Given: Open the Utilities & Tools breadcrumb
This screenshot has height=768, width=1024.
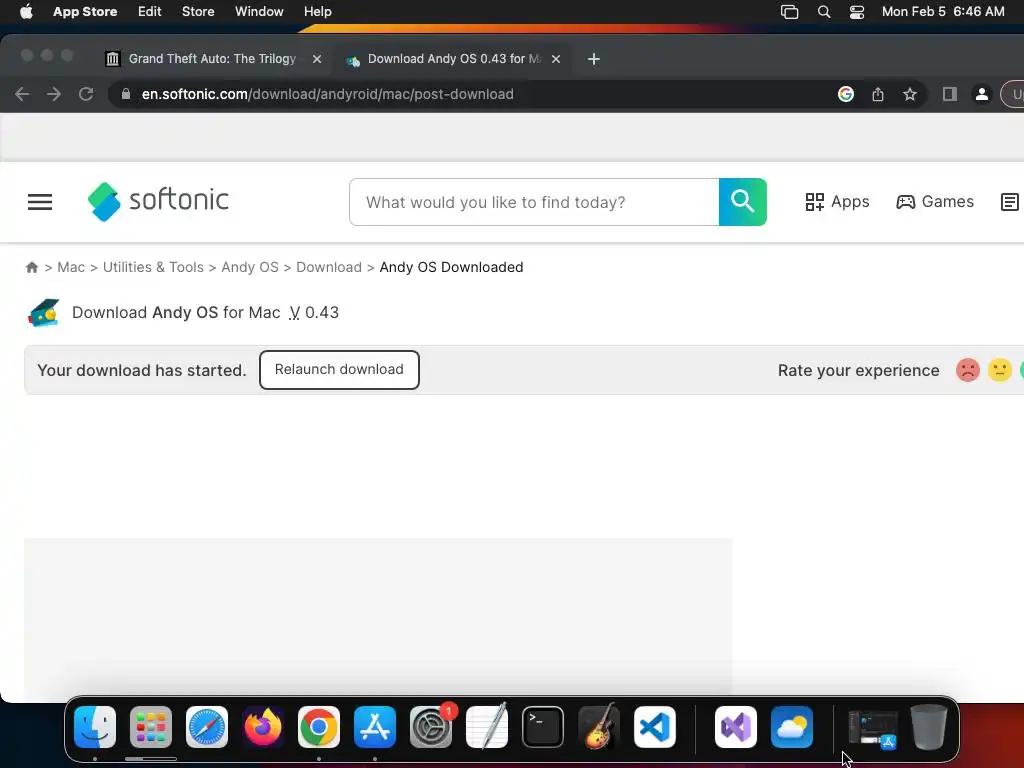Looking at the screenshot, I should 153,267.
